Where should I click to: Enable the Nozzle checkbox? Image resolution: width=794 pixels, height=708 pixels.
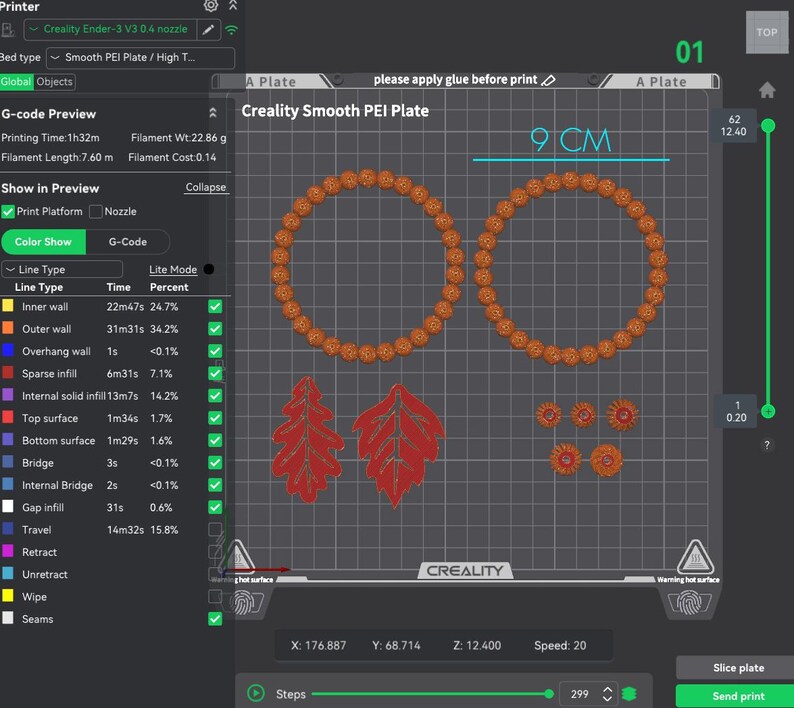(x=96, y=212)
